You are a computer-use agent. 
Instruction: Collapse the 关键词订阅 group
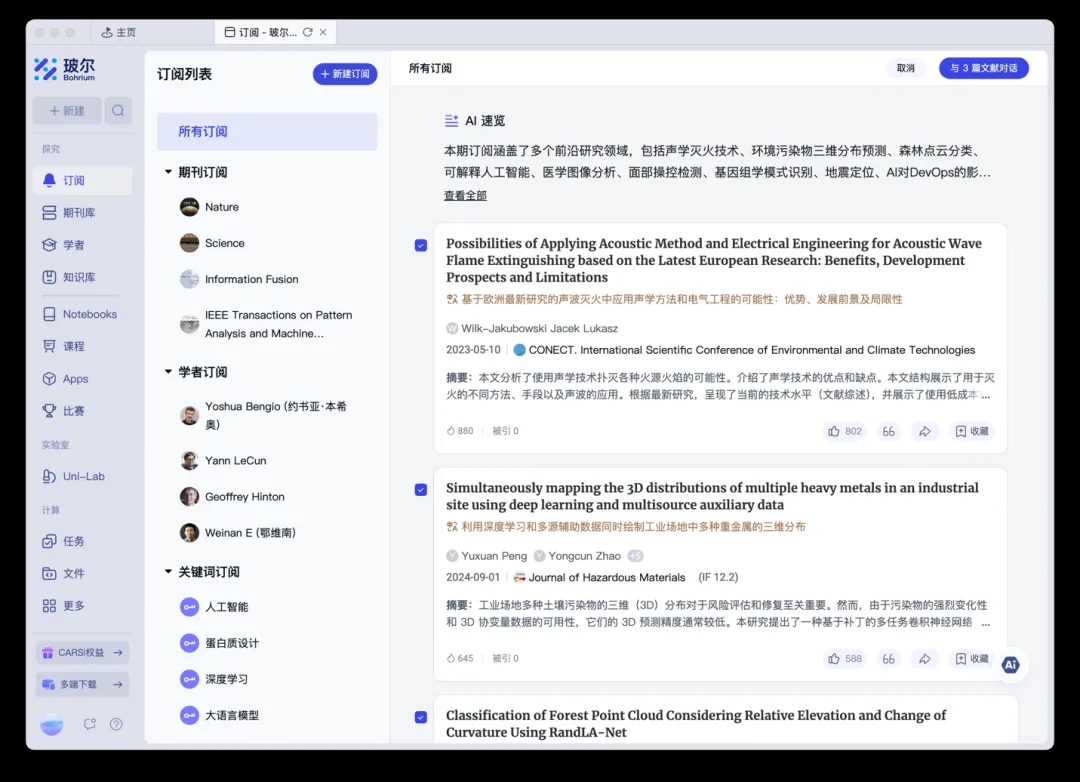(168, 572)
